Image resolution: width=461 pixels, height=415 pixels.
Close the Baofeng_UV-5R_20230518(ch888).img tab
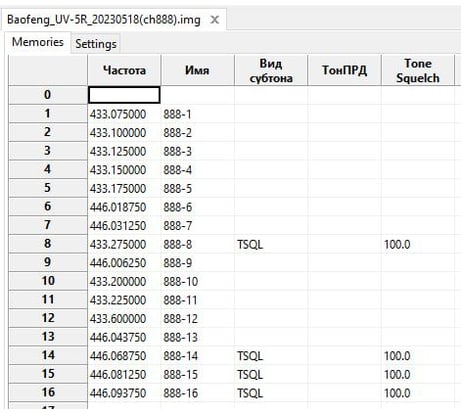pyautogui.click(x=215, y=20)
